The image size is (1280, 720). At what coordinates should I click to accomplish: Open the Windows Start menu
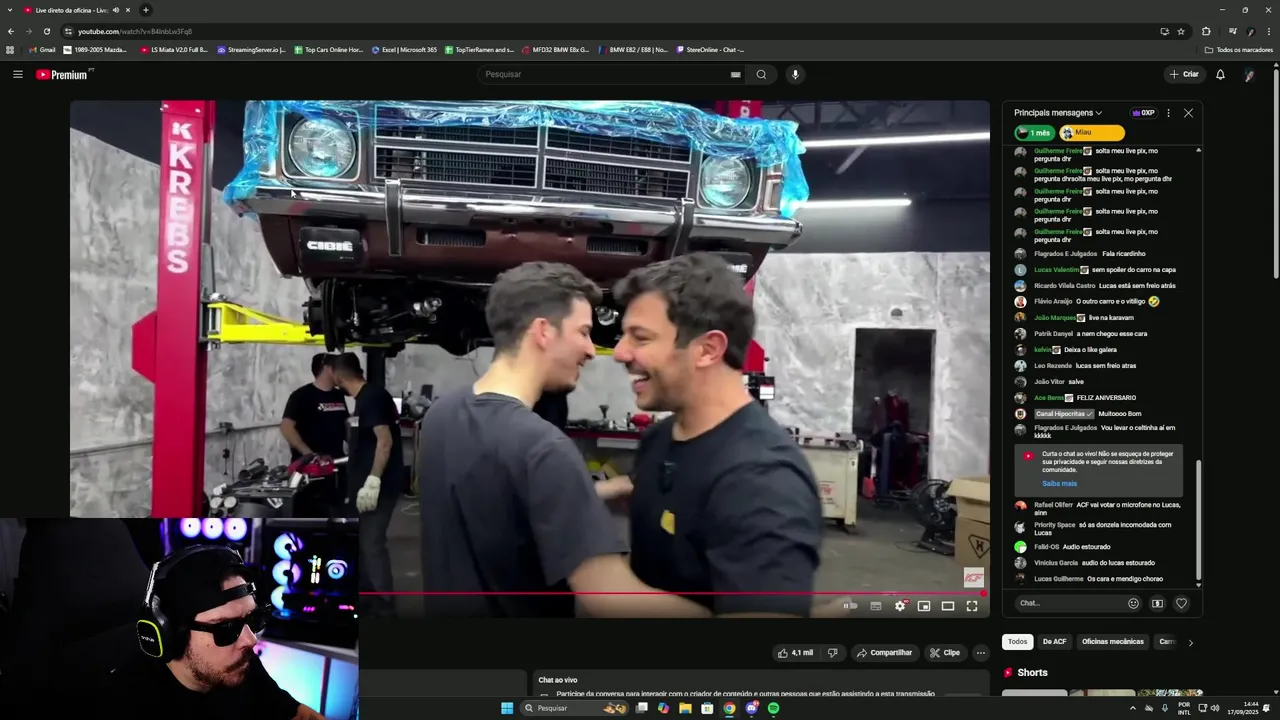point(507,708)
